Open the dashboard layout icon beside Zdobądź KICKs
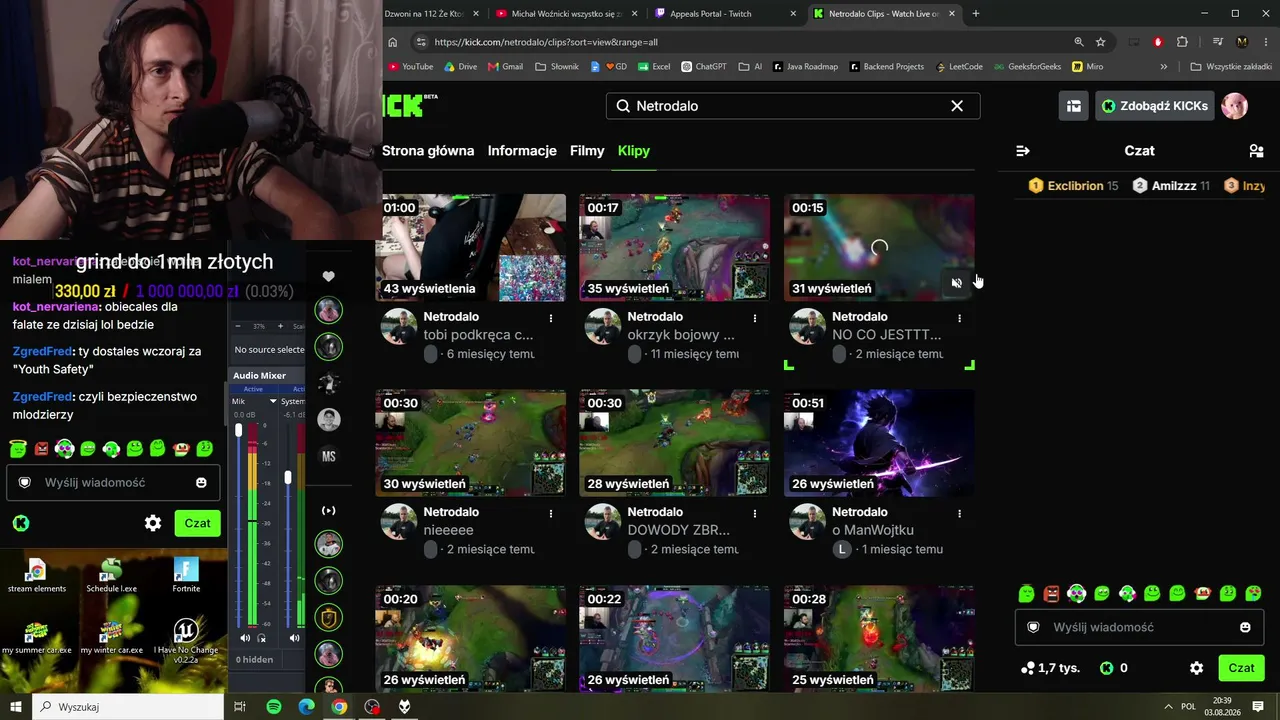1280x720 pixels. click(x=1074, y=106)
